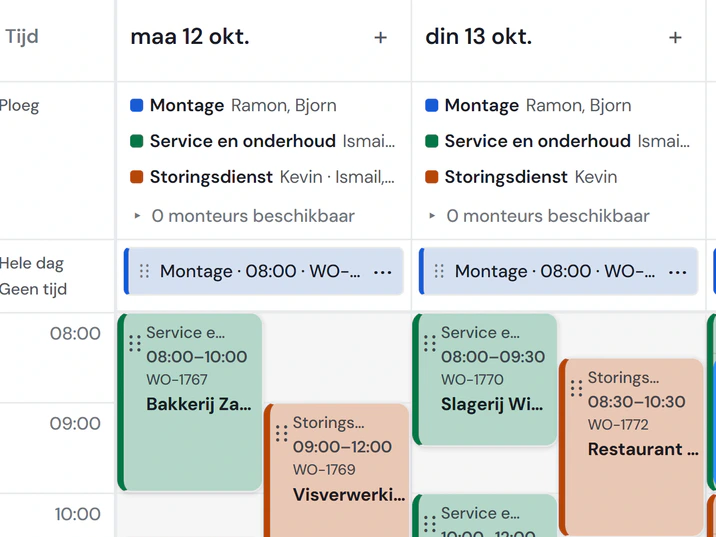The height and width of the screenshot is (537, 716).
Task: Click green Service en onderhoud square on Monday
Action: pyautogui.click(x=137, y=141)
